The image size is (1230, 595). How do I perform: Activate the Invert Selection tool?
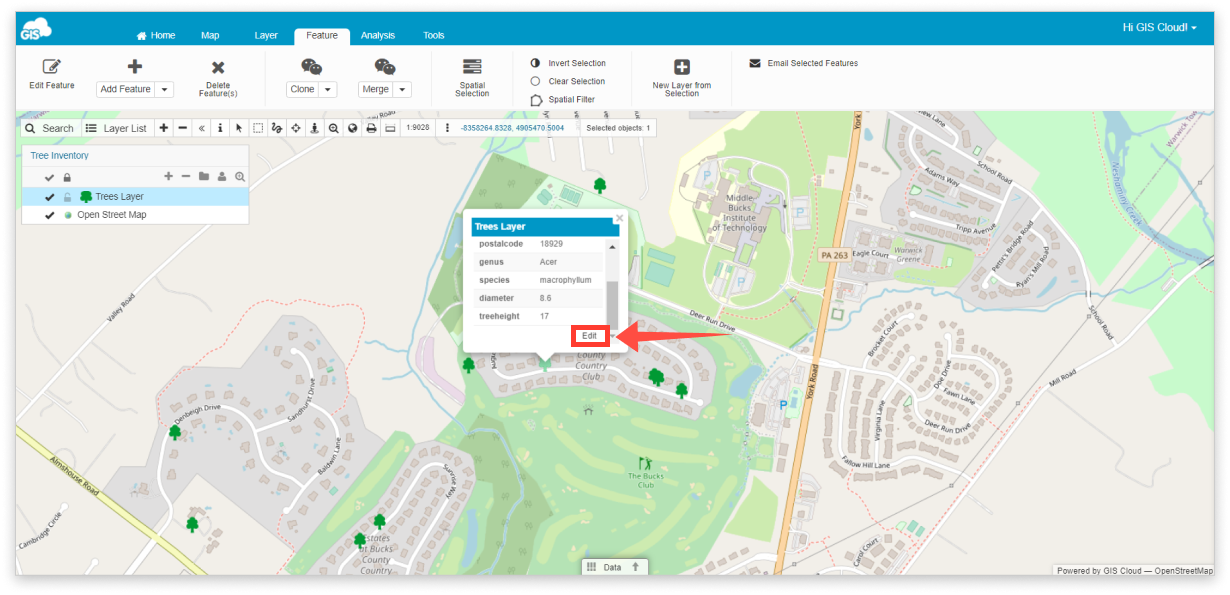[x=539, y=62]
